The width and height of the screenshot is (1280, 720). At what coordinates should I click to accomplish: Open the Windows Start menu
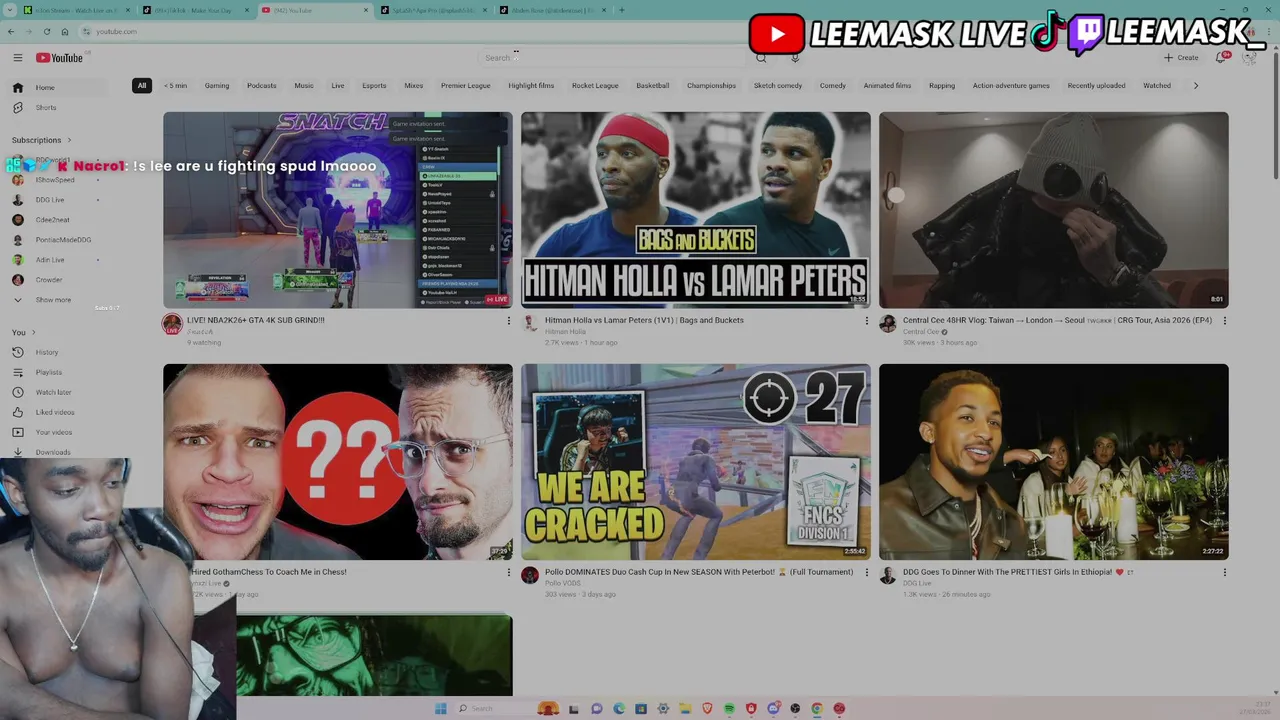[441, 708]
